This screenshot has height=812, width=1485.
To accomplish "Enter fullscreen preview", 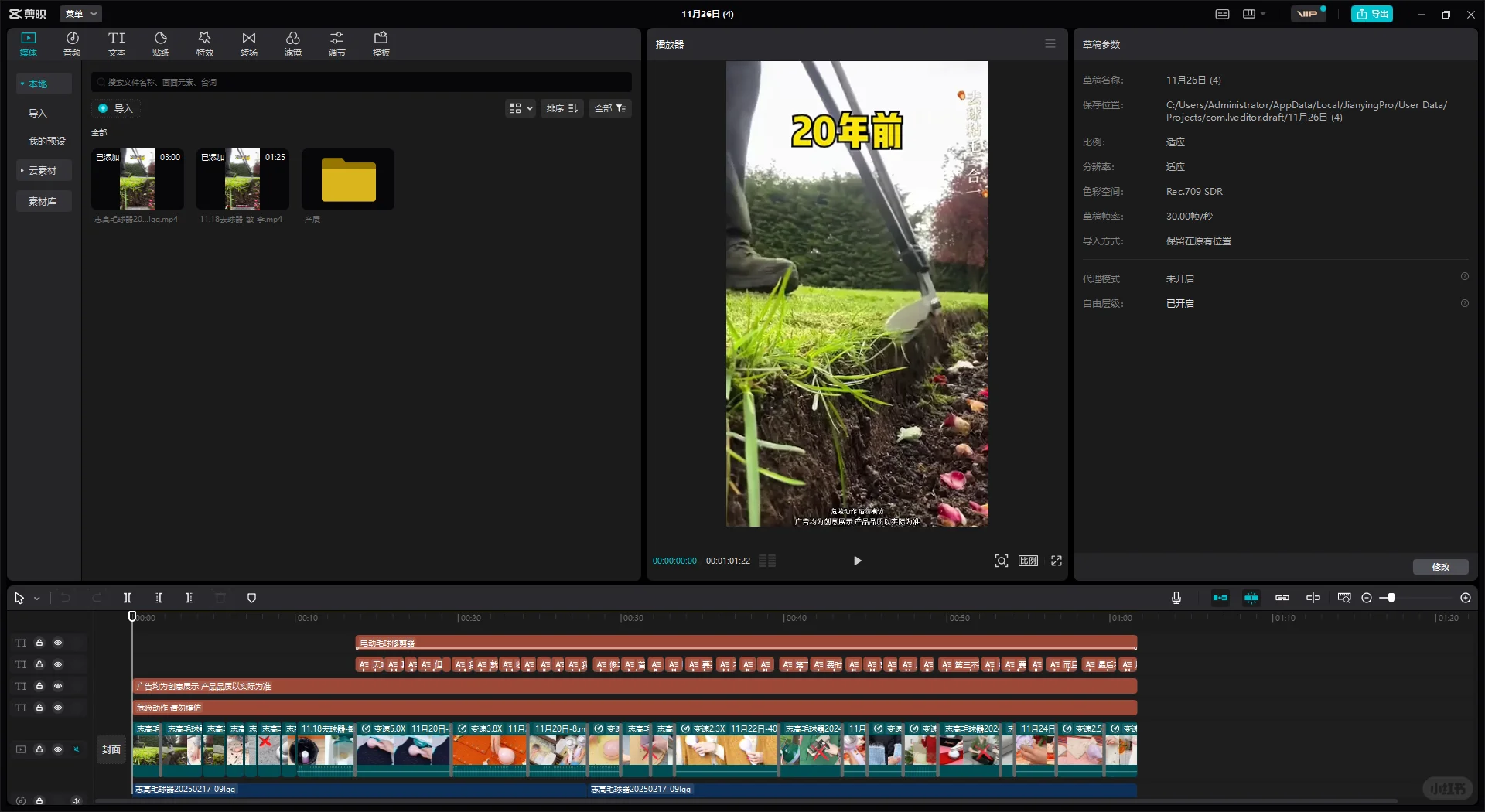I will point(1057,561).
